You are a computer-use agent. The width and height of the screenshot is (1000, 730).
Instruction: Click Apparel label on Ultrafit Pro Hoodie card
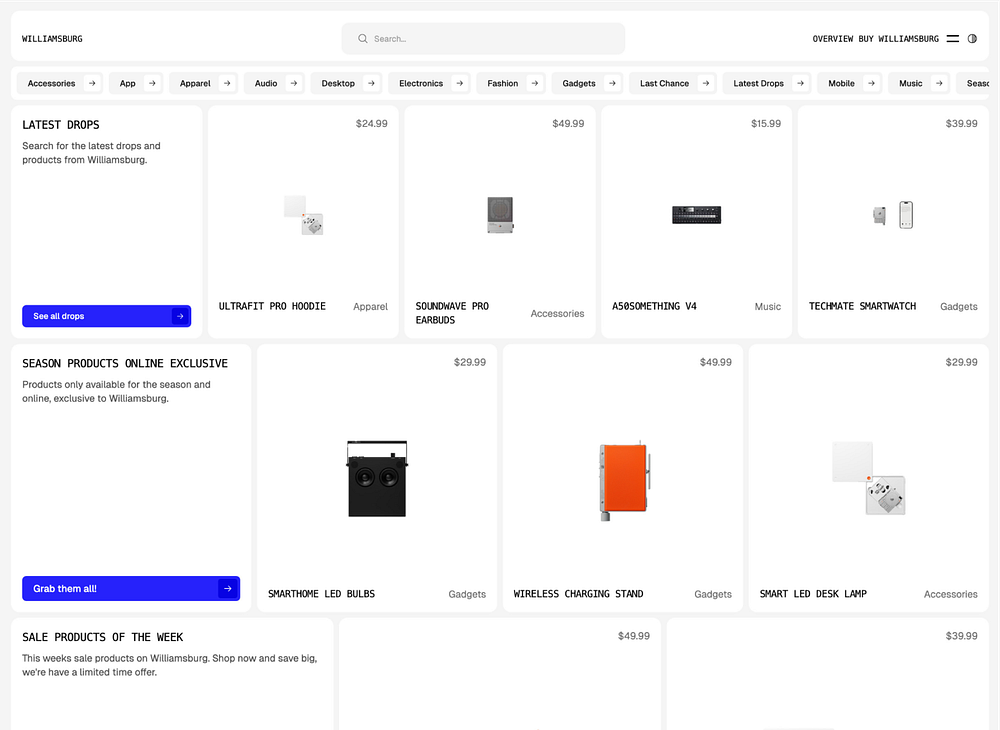(371, 307)
